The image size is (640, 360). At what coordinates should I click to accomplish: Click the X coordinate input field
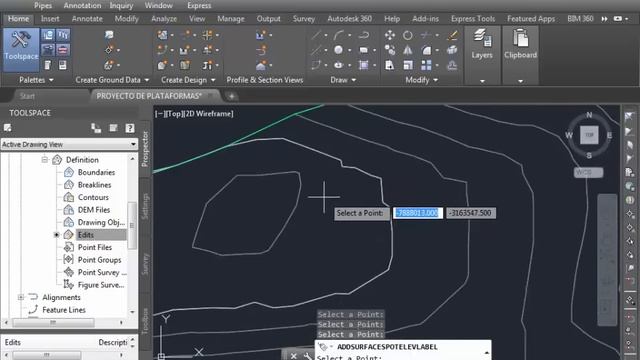[418, 213]
